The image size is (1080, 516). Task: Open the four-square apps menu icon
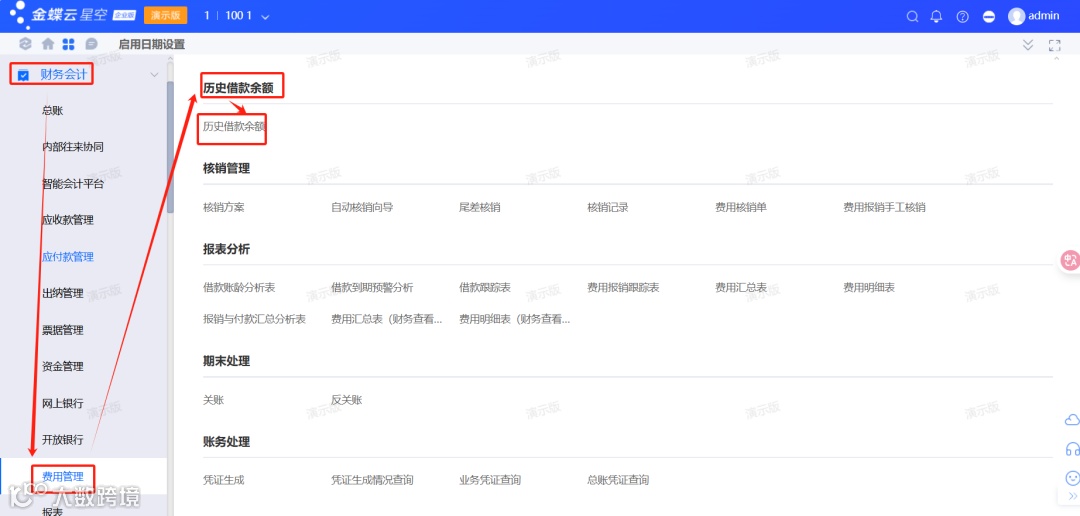coord(68,44)
